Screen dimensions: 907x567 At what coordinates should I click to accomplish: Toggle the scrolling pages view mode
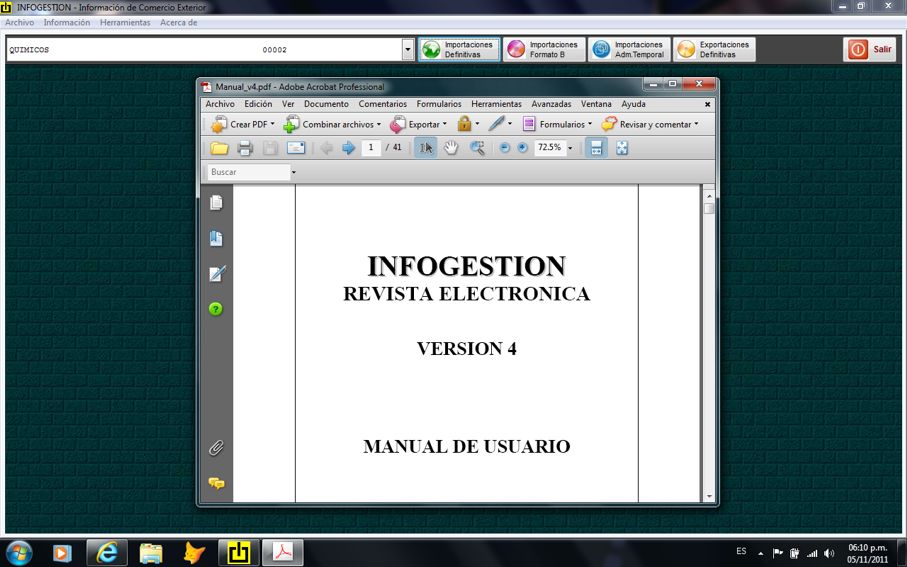coord(595,148)
